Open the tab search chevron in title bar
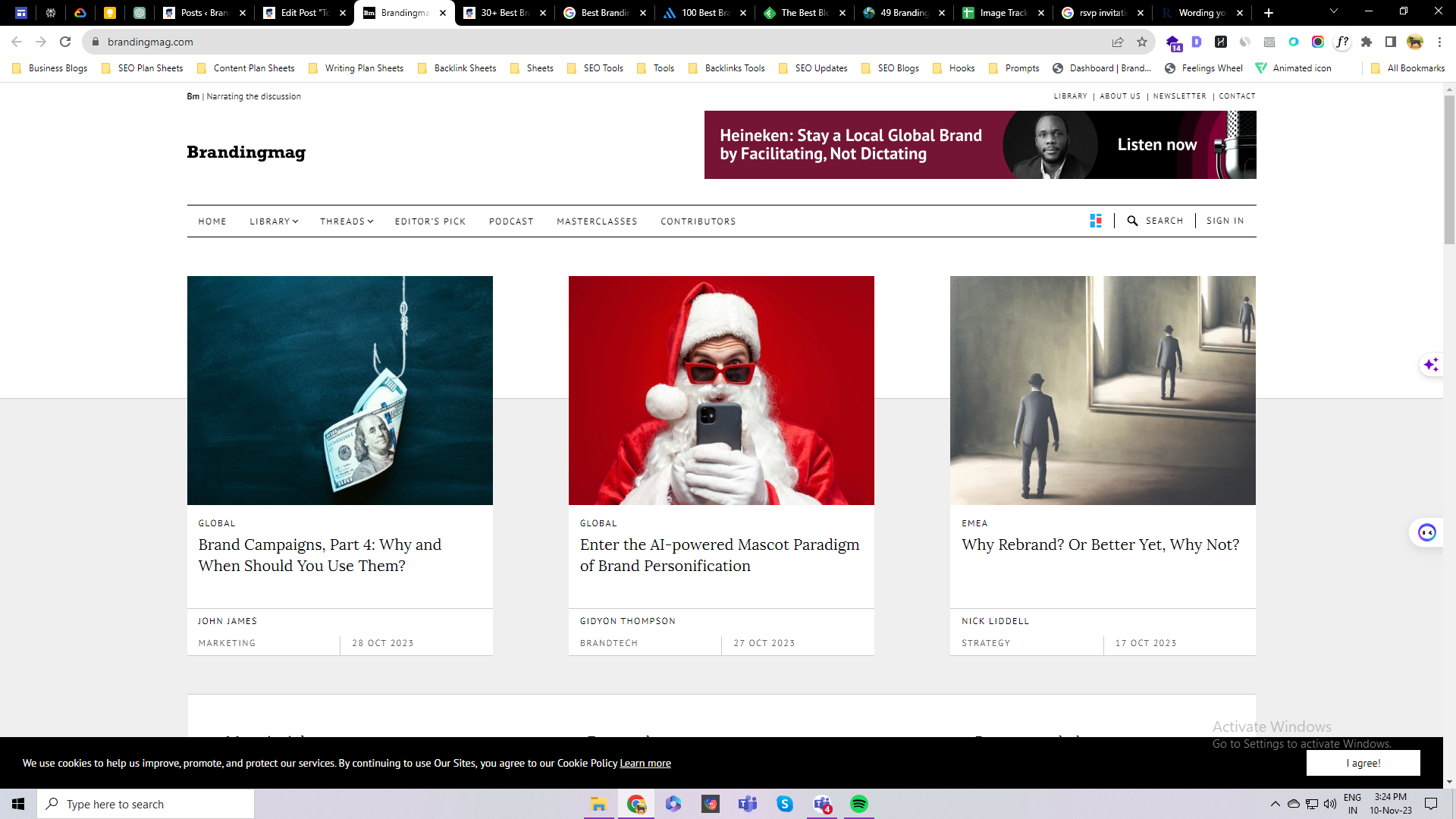 pos(1334,11)
